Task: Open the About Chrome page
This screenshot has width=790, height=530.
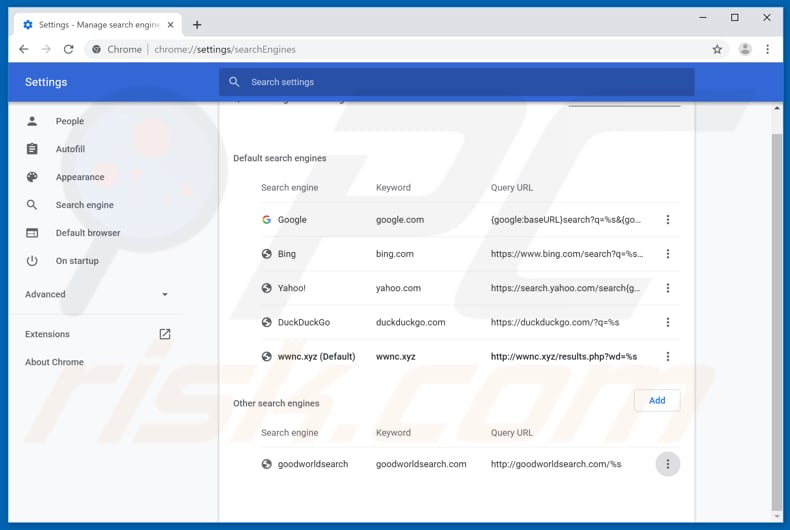Action: tap(54, 362)
